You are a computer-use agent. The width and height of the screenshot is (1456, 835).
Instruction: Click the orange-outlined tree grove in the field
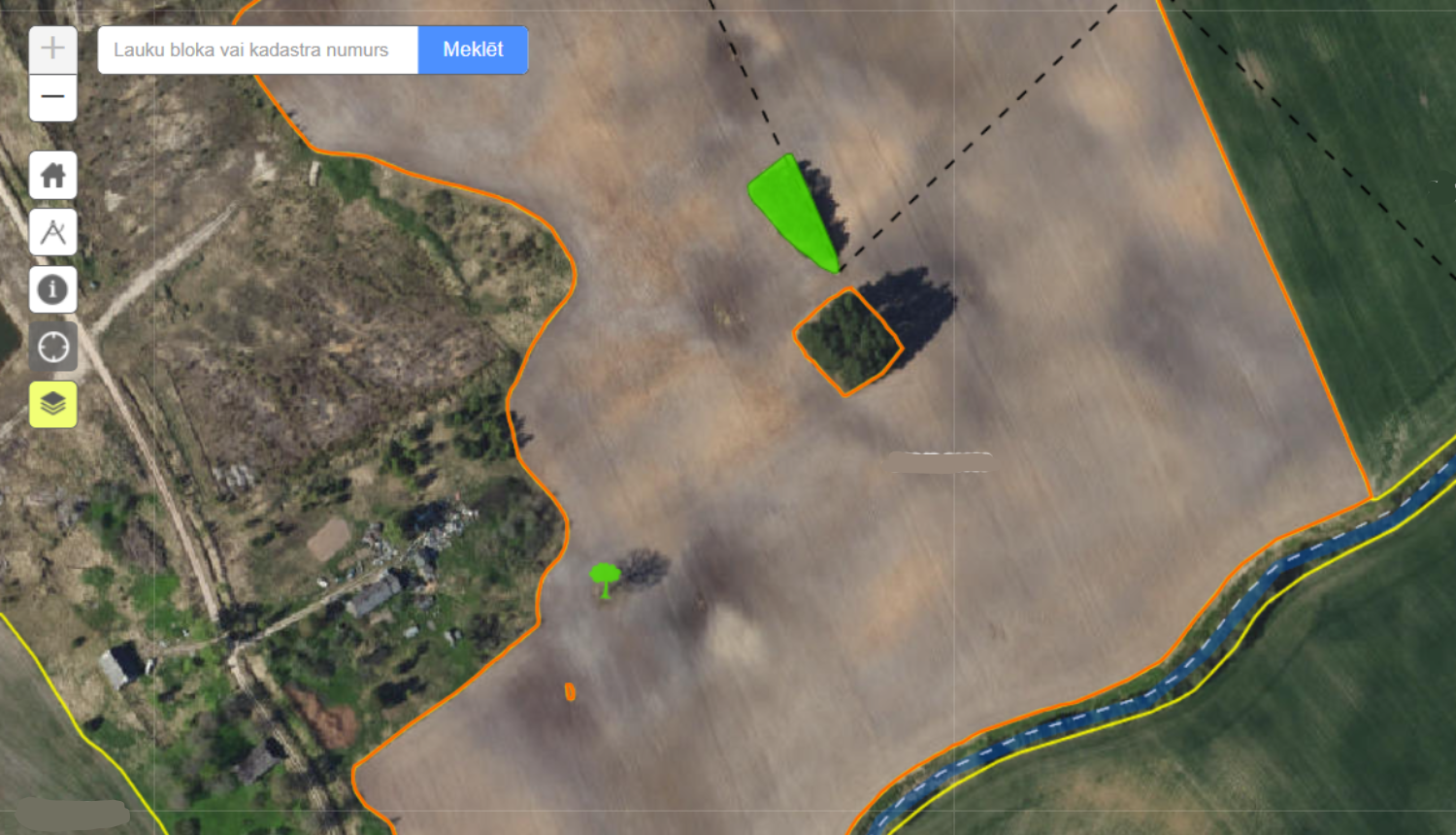coord(846,342)
